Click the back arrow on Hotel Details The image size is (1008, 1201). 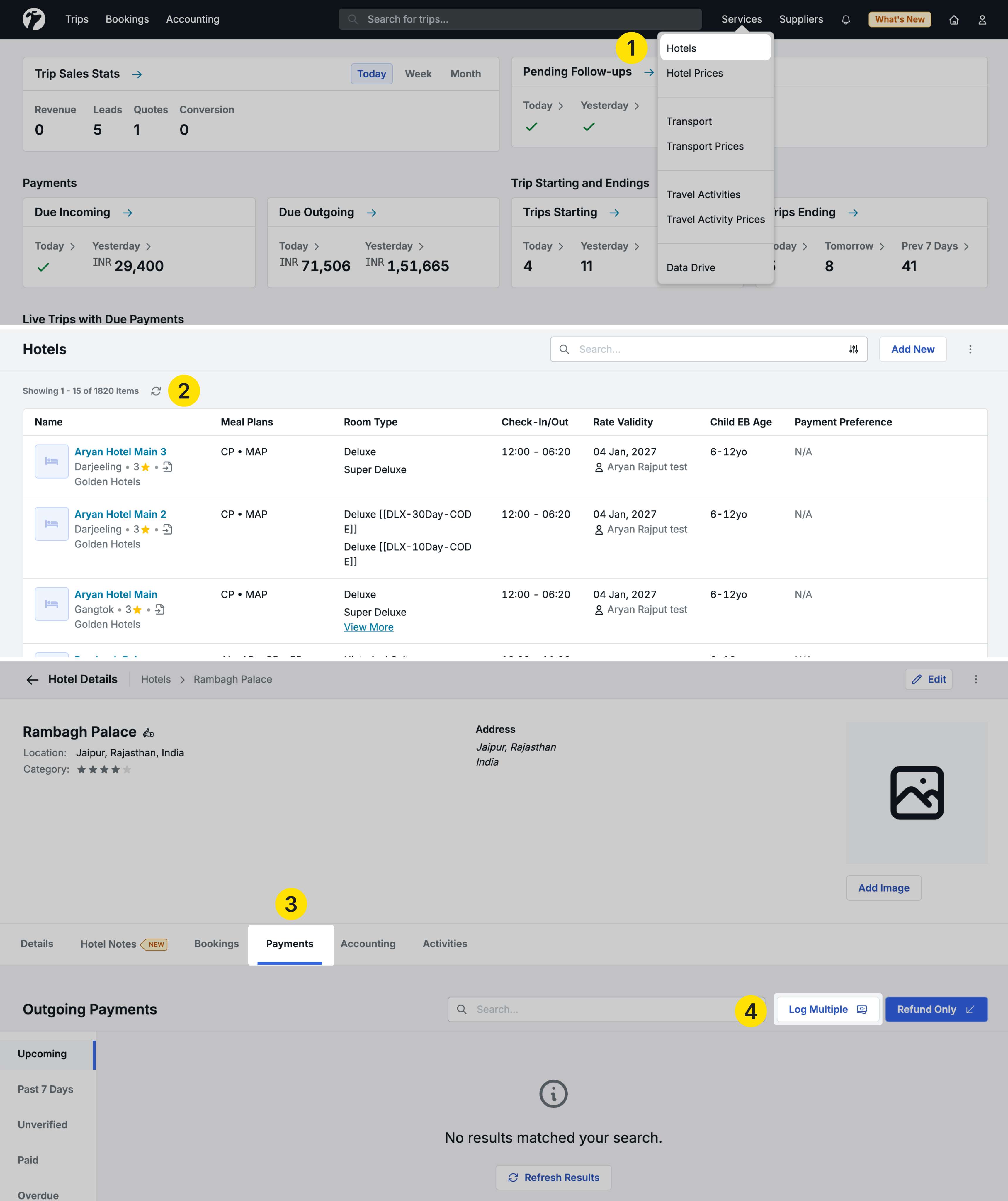click(33, 679)
